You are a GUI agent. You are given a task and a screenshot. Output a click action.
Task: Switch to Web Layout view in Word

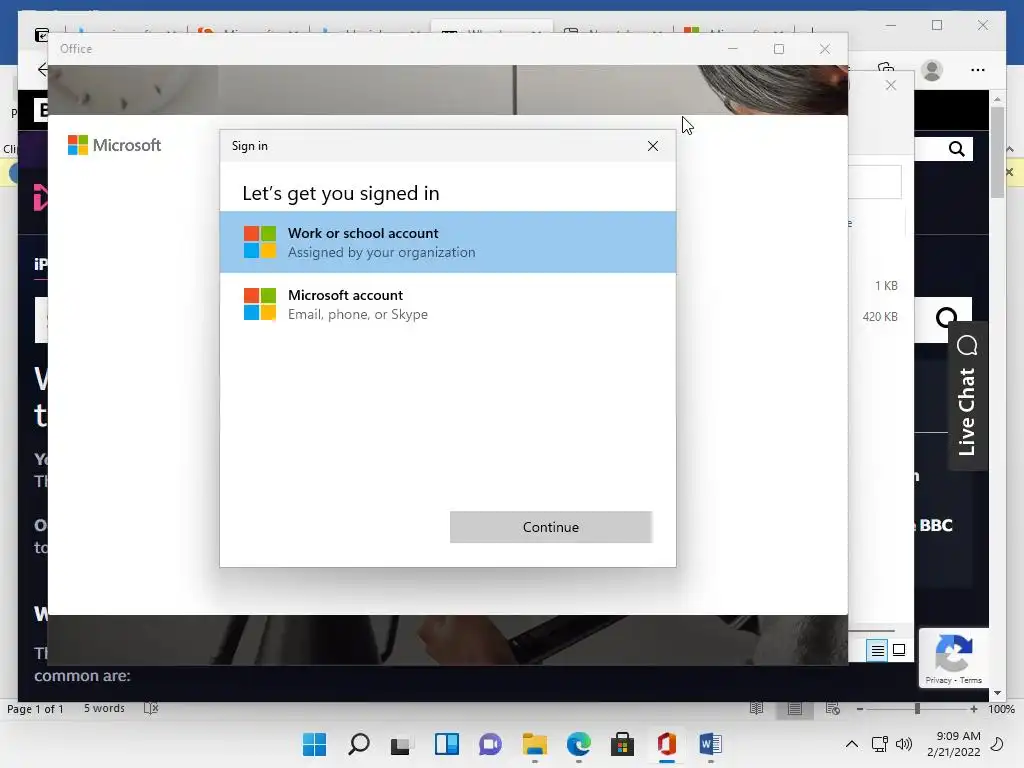click(833, 709)
